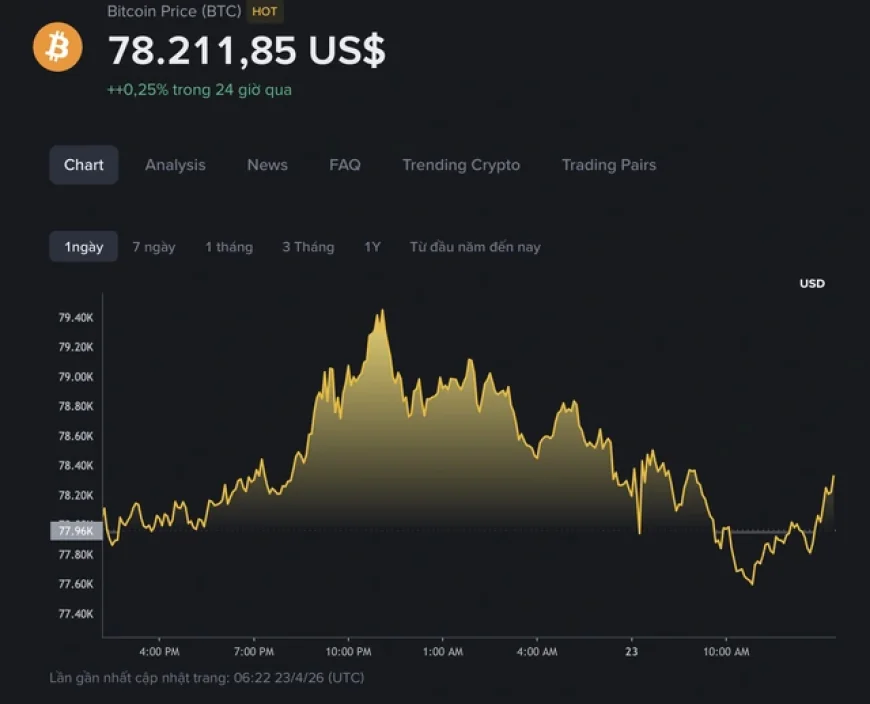This screenshot has width=870, height=704.
Task: View the Trending Crypto tab
Action: pos(461,165)
